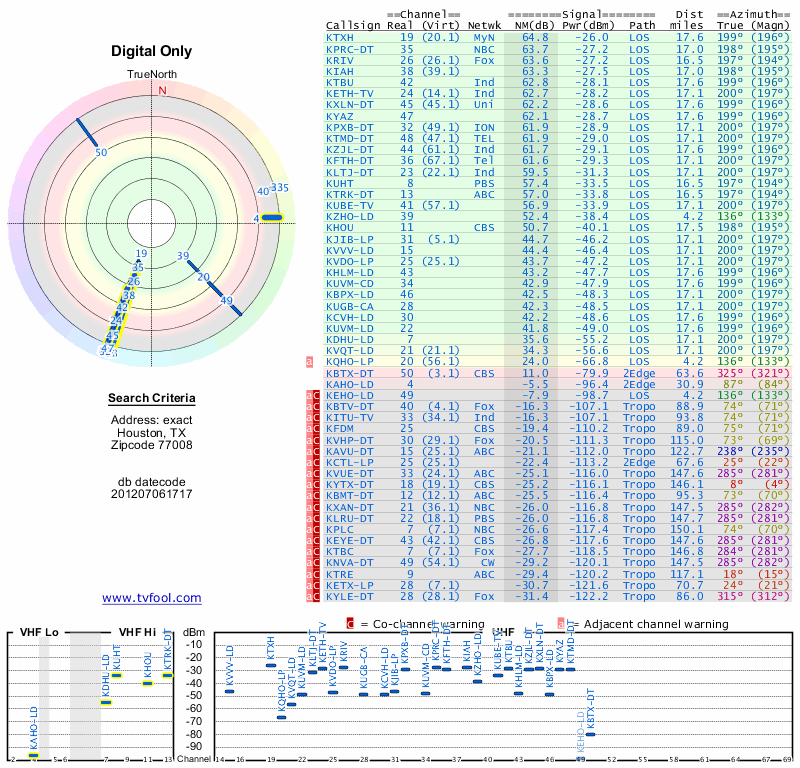Click the KUHT label in the VHF Hi chart
Screen dimensions: 800x768
click(x=116, y=657)
